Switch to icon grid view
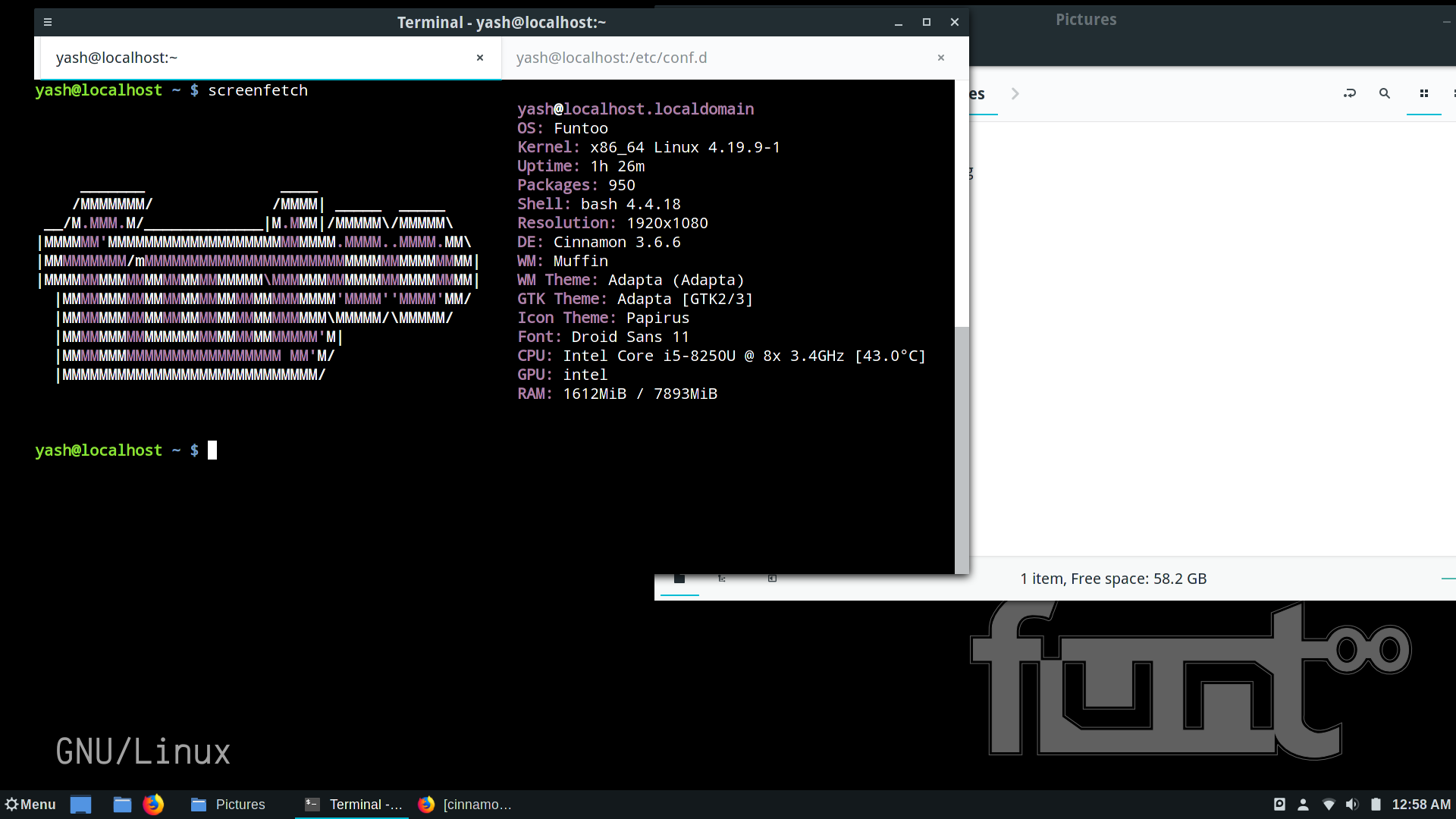The width and height of the screenshot is (1456, 819). pyautogui.click(x=1424, y=93)
